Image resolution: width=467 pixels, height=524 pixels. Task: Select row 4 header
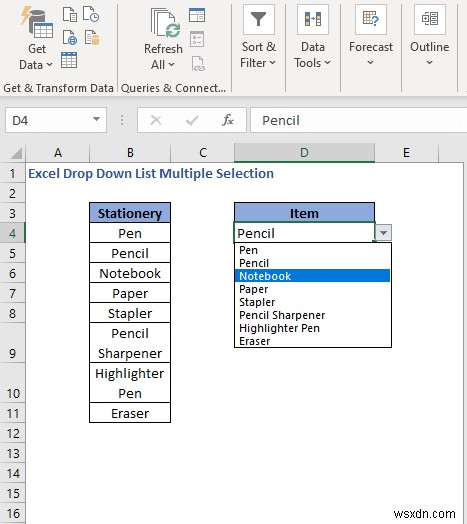click(12, 233)
